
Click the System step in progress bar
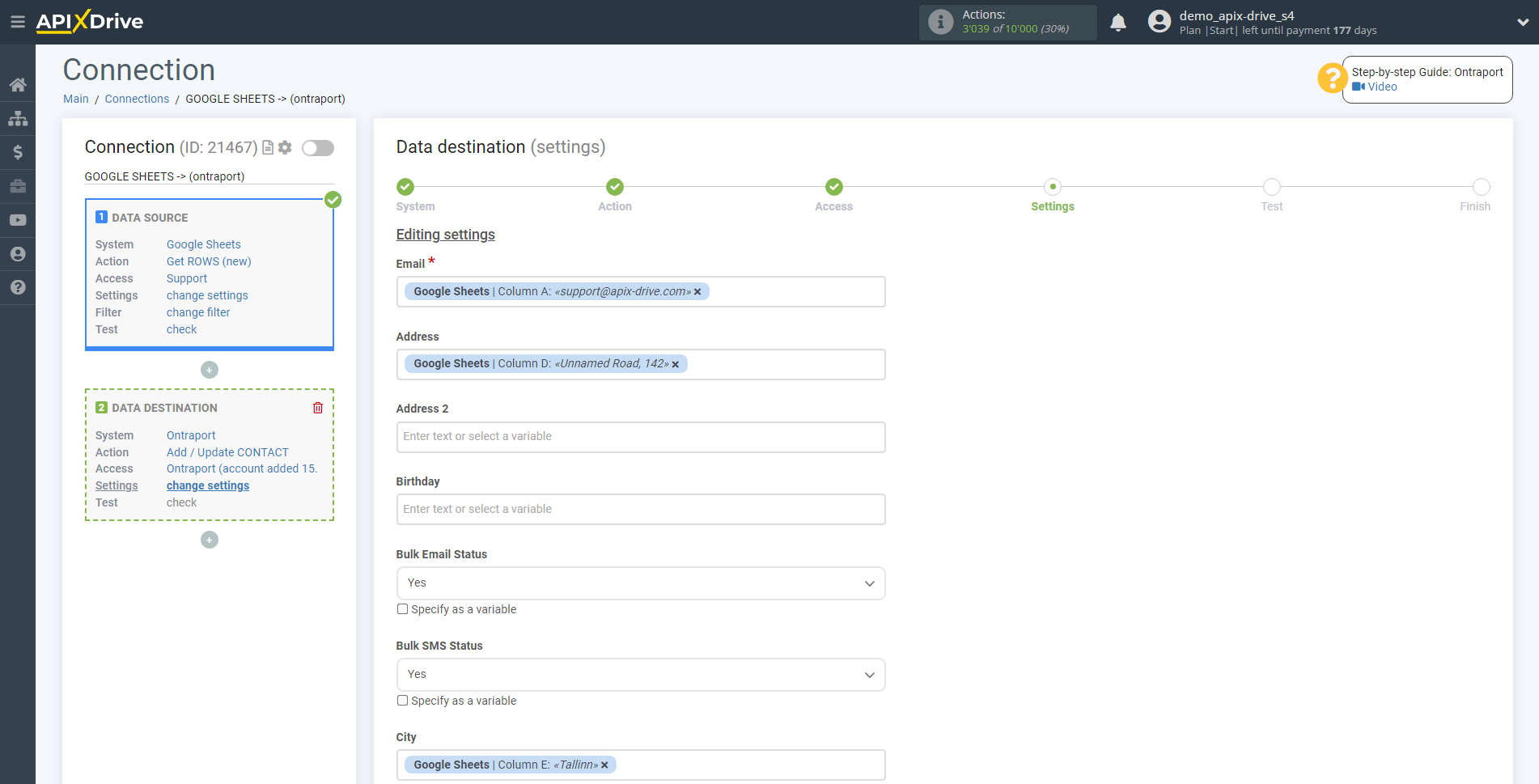[405, 187]
